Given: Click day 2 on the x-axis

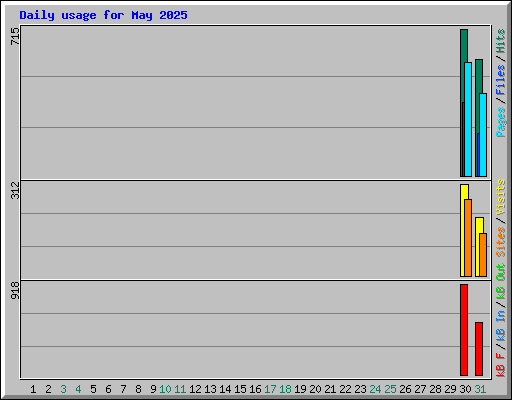Looking at the screenshot, I should tap(48, 389).
